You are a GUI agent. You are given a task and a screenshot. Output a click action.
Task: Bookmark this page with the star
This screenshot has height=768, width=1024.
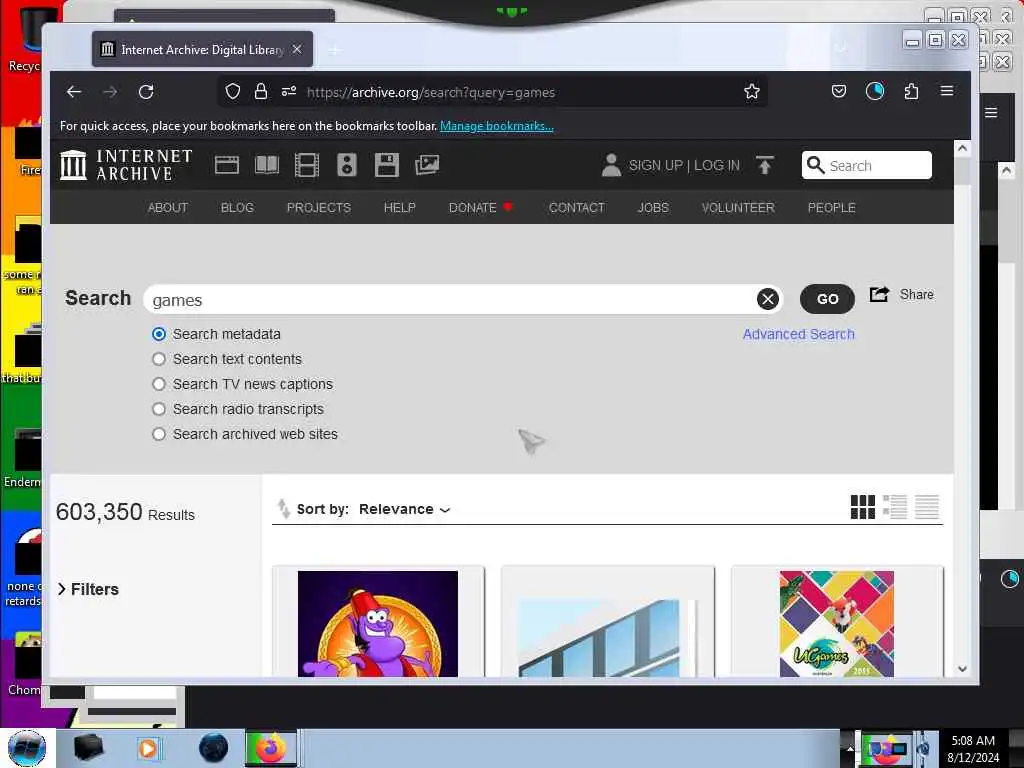tap(752, 91)
